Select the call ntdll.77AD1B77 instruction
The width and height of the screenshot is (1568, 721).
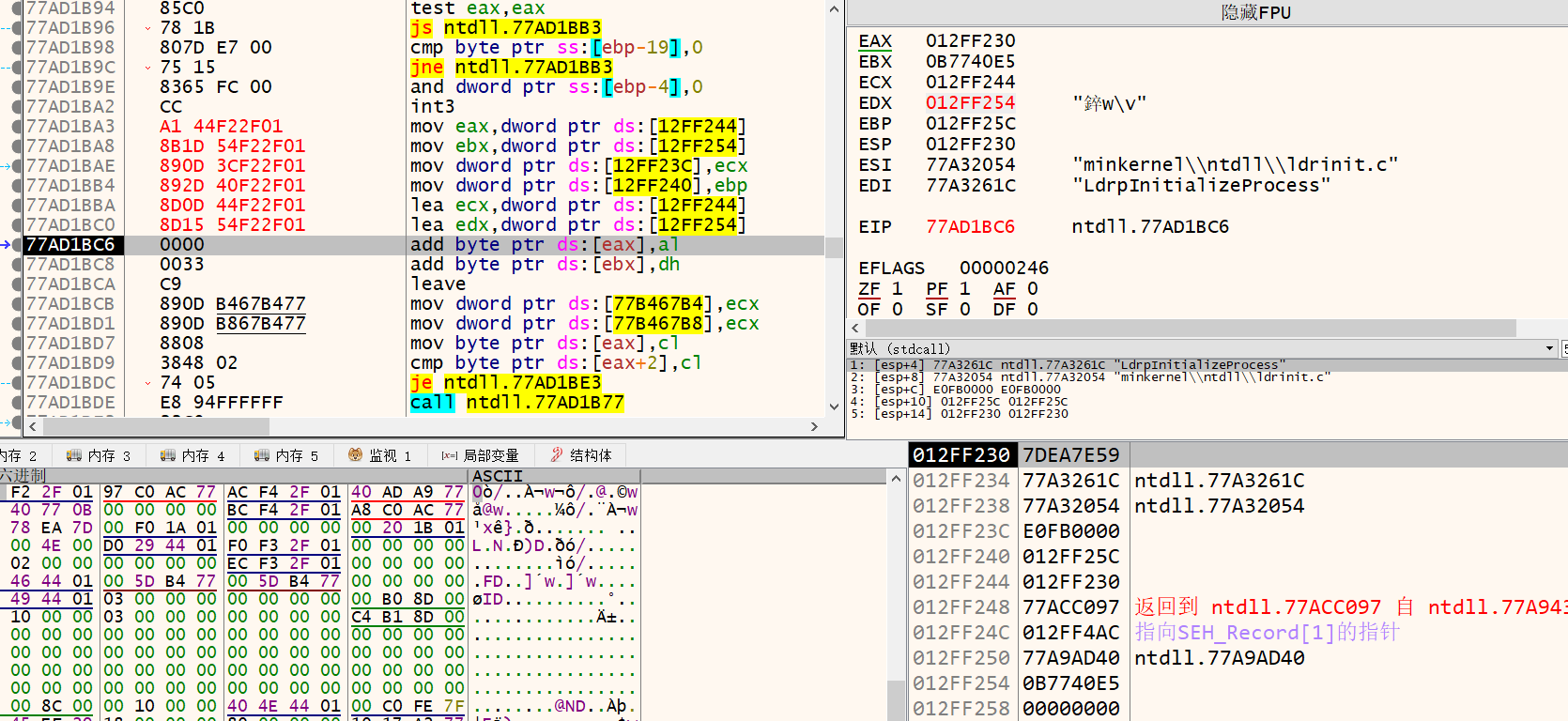coord(517,403)
